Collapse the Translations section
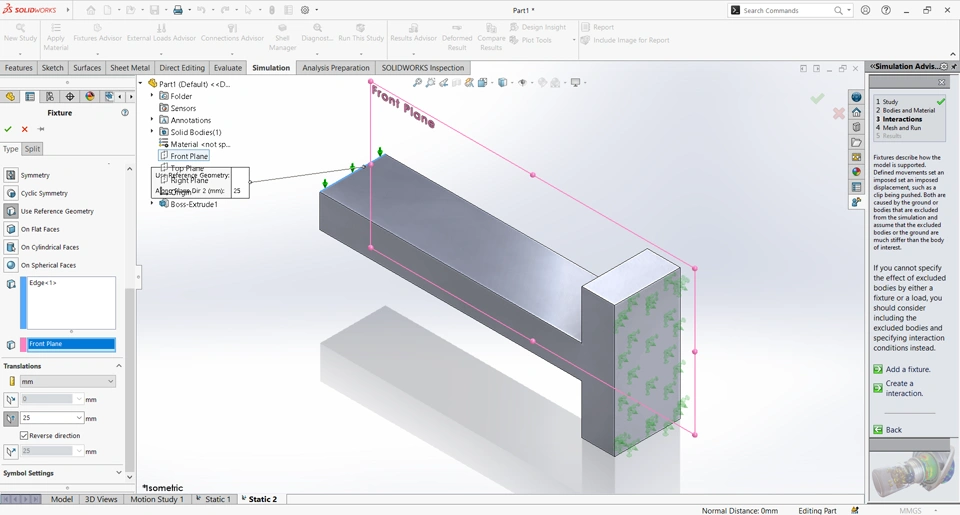This screenshot has width=960, height=515. tap(119, 366)
